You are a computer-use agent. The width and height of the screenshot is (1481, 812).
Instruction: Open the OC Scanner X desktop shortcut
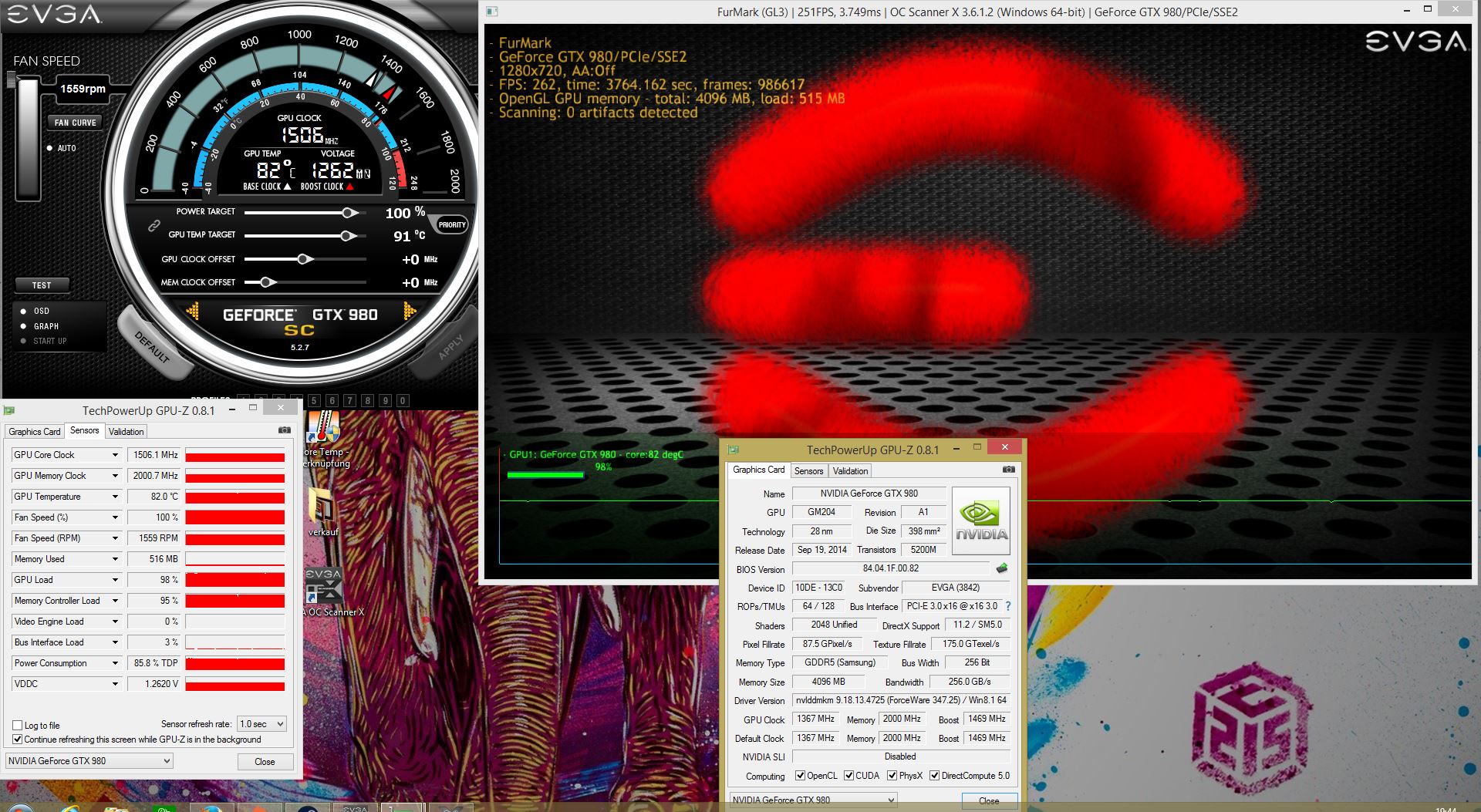pos(325,592)
